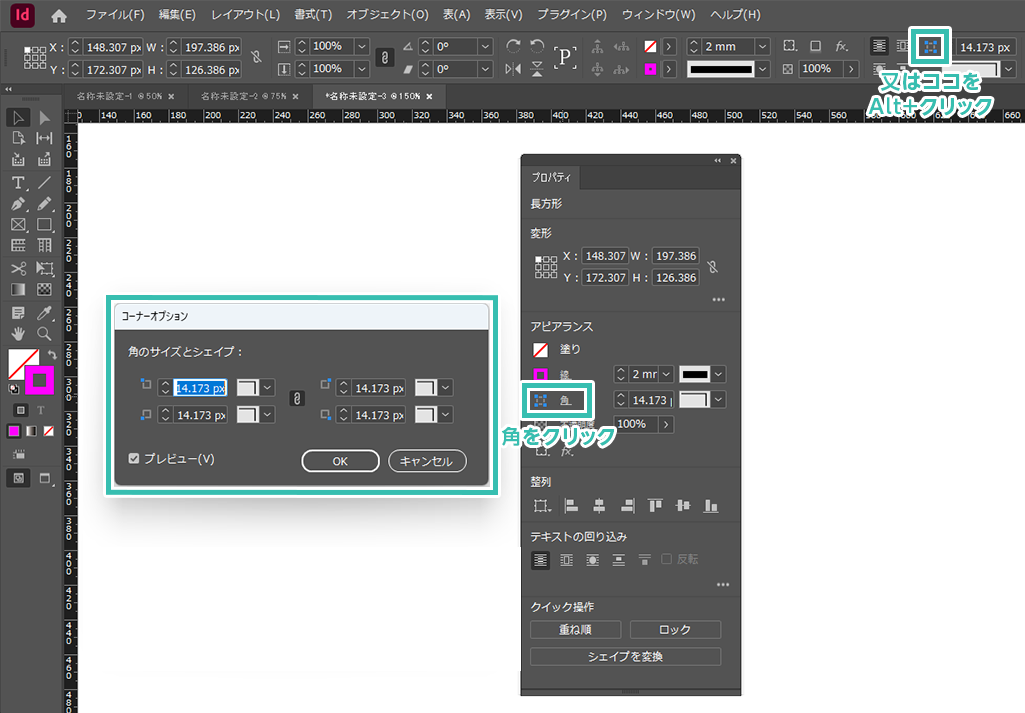Select the Direct Selection tool

tap(44, 118)
